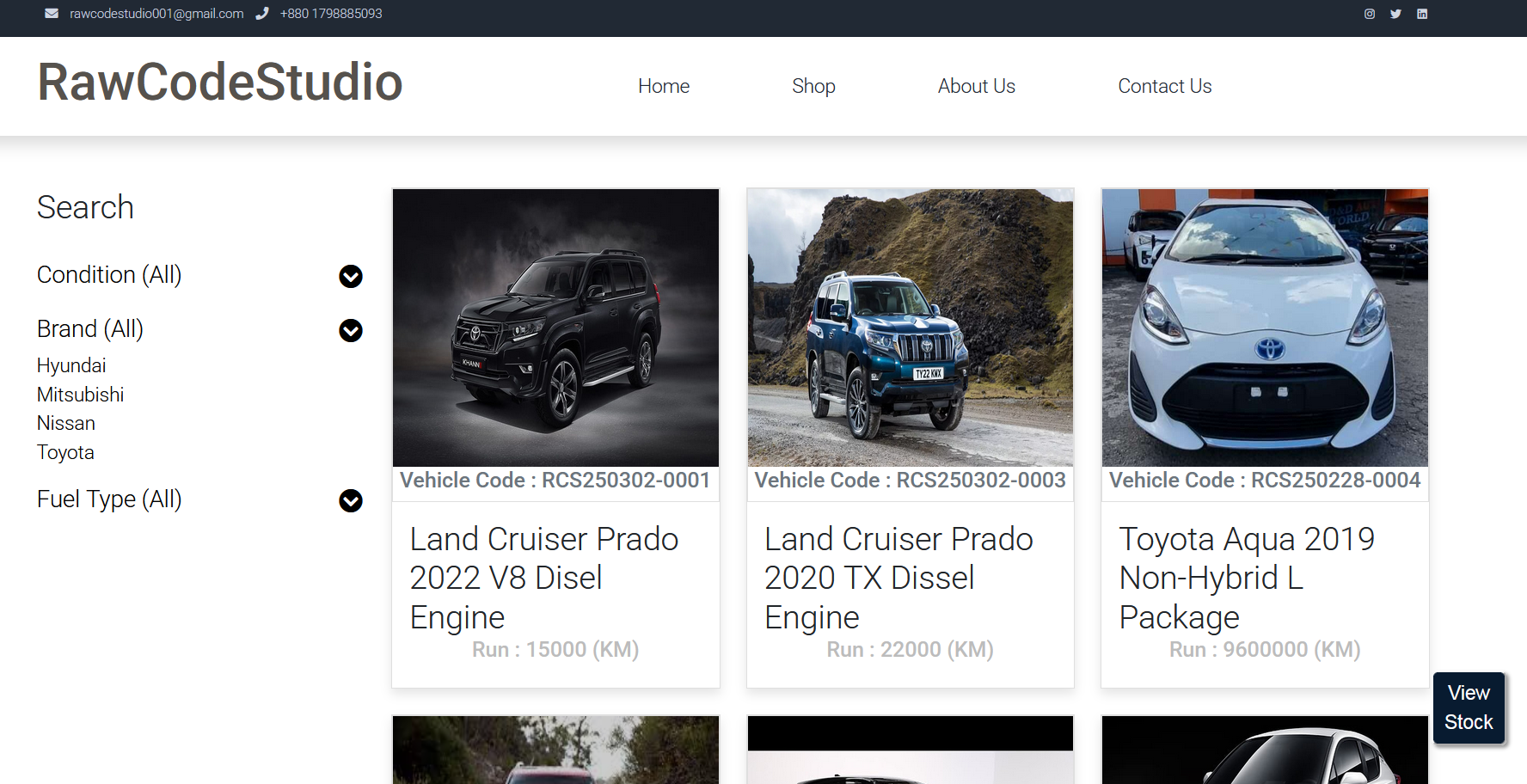Open Toyota Aqua 2019 Non-Hybrid L Package title

(1247, 579)
